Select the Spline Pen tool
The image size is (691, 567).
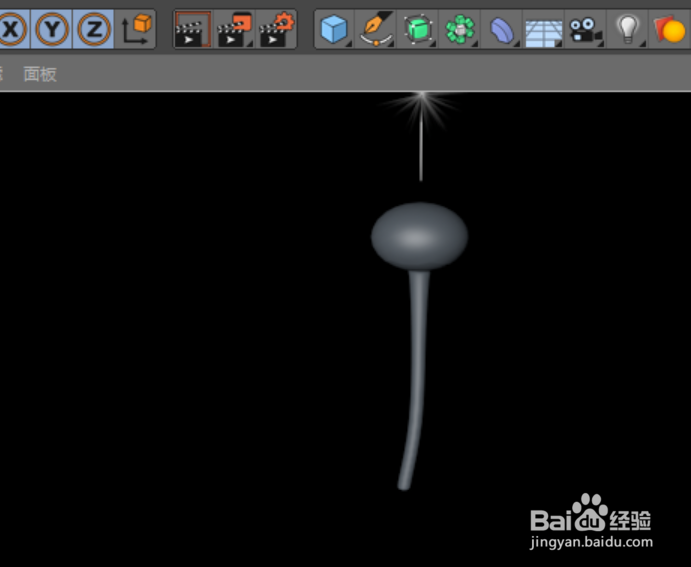tap(376, 29)
